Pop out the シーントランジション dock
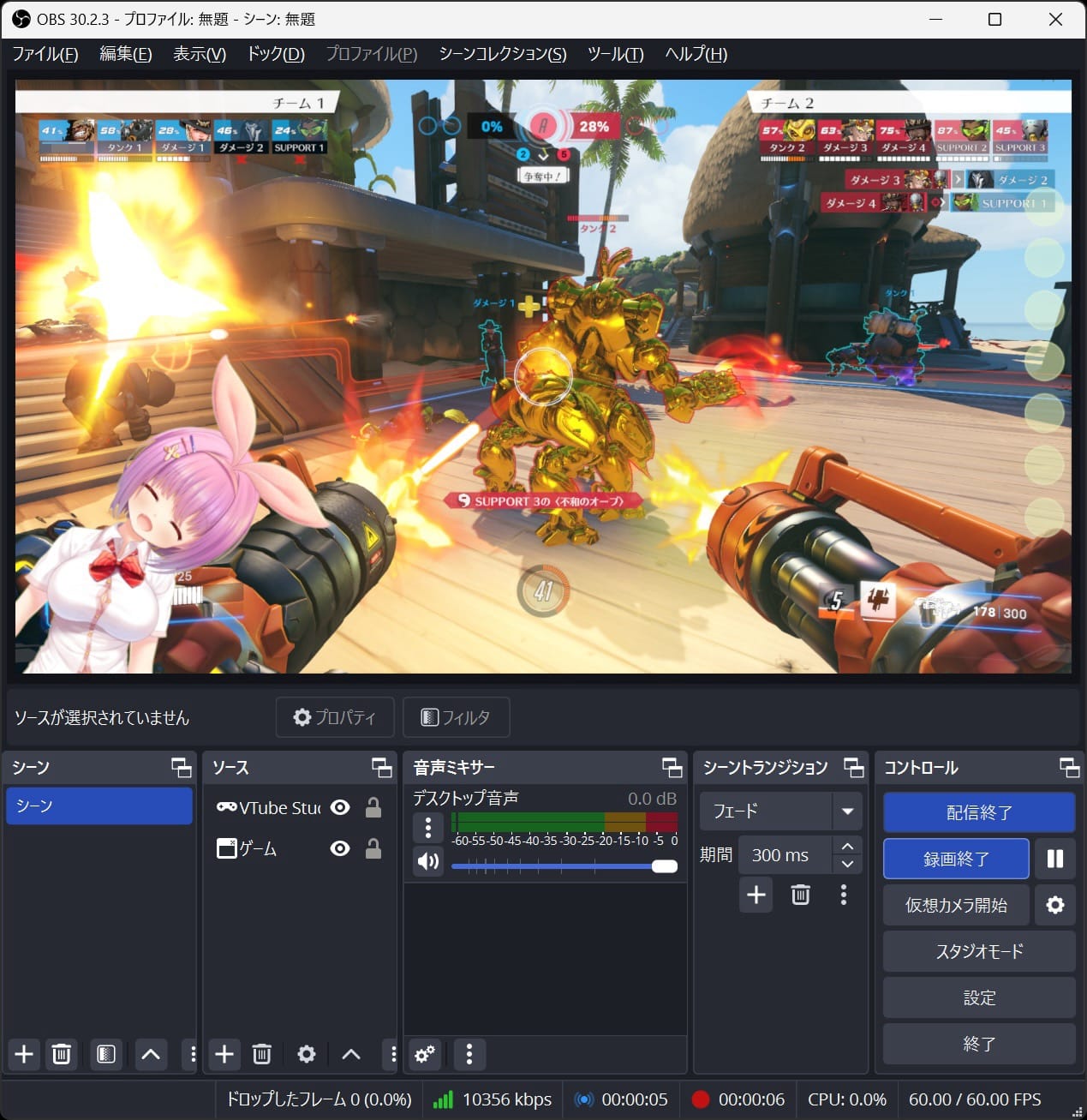 tap(854, 767)
